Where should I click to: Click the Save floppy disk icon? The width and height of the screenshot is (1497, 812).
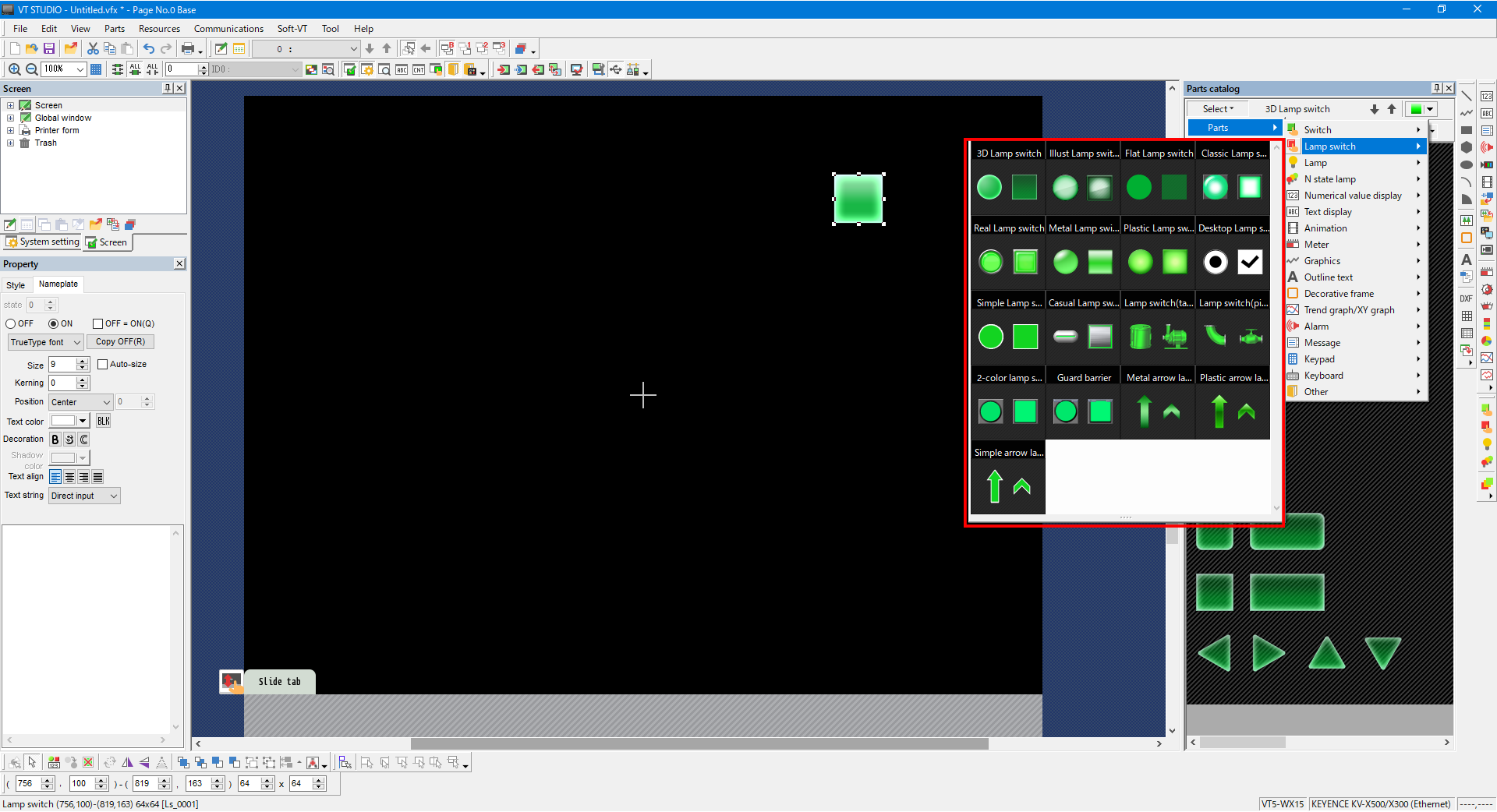[49, 49]
